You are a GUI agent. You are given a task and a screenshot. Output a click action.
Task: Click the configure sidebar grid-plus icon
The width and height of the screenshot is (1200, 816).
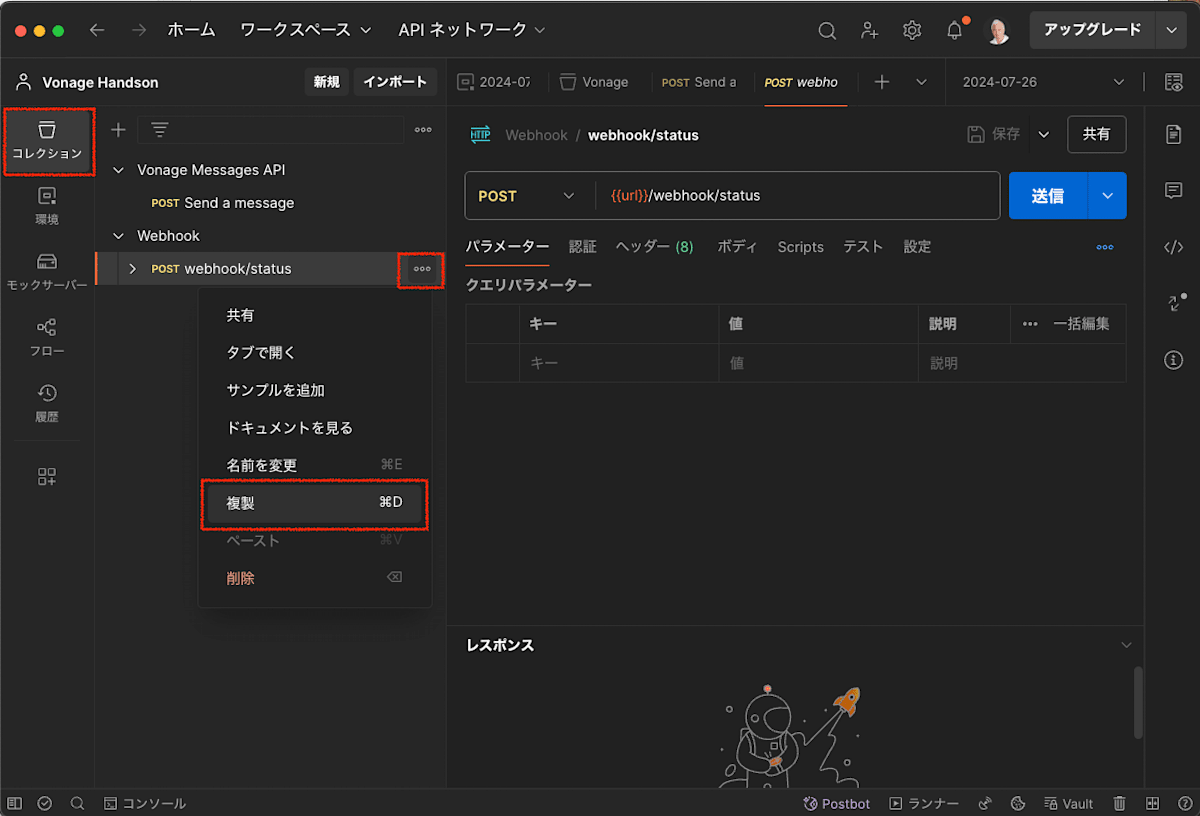(x=47, y=477)
